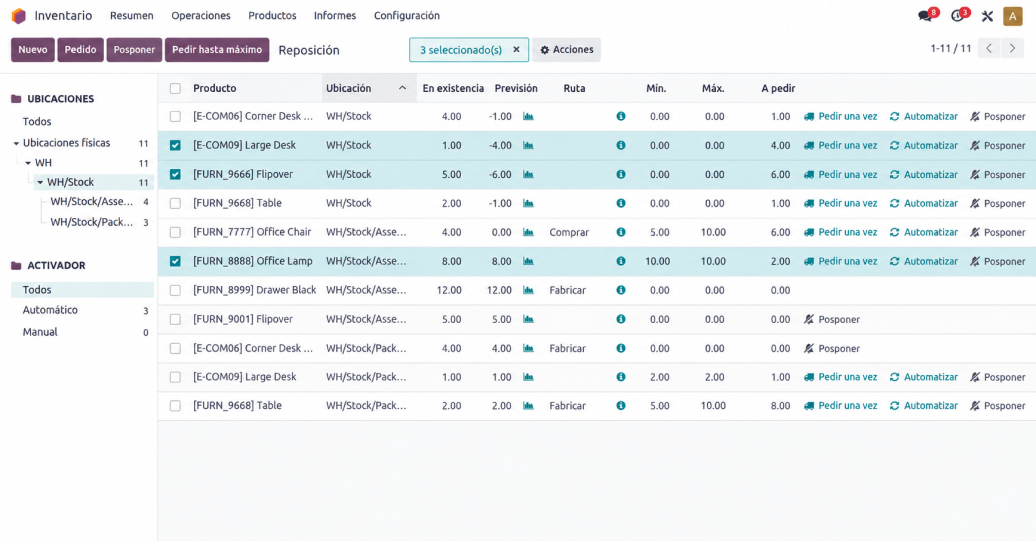The height and width of the screenshot is (541, 1036).
Task: Collapse the Ubicaciones físicas tree node
Action: click(x=16, y=143)
